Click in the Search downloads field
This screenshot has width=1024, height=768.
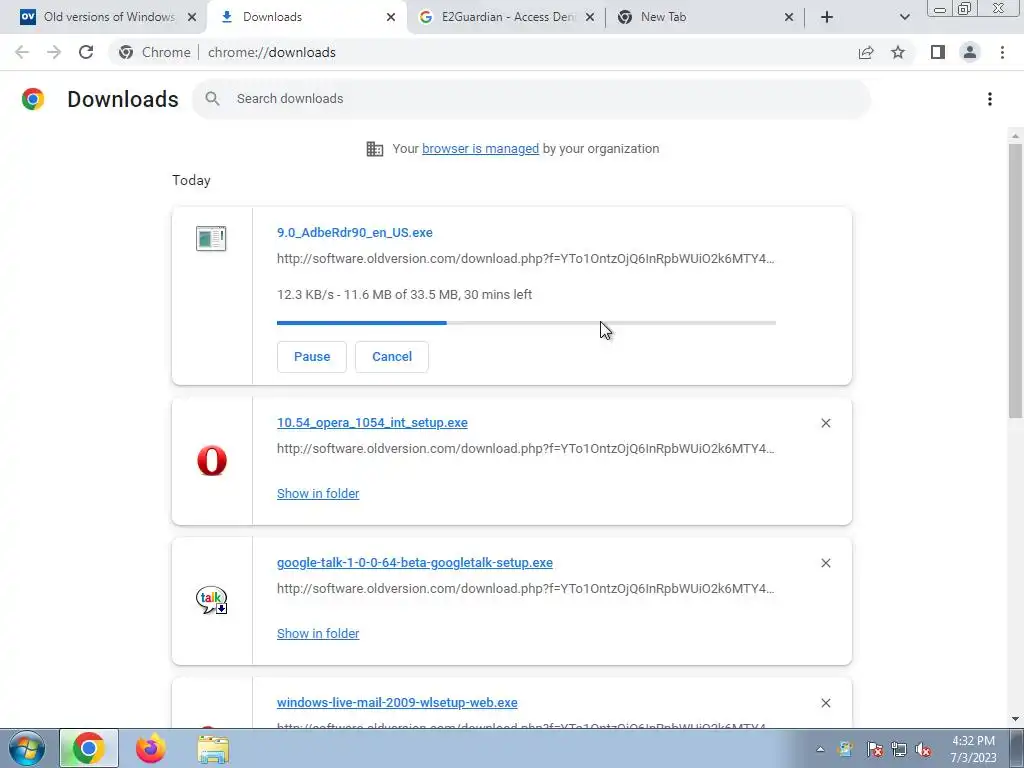pos(532,99)
